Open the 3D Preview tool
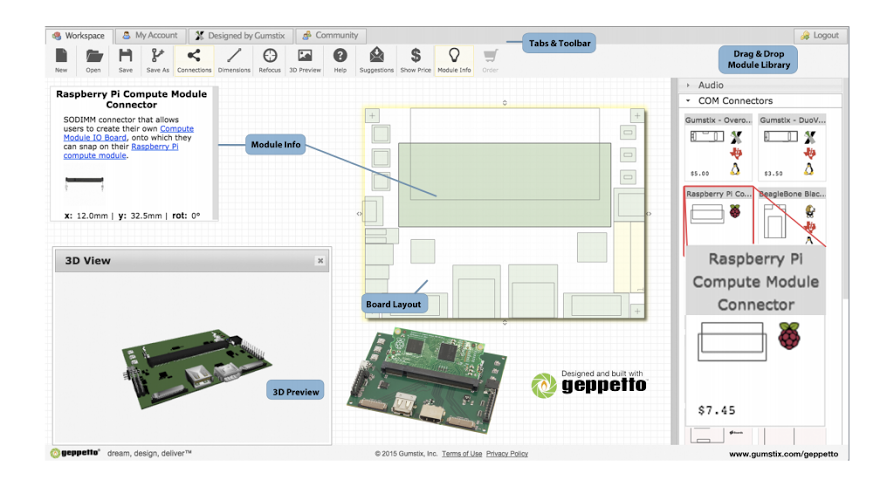The width and height of the screenshot is (894, 487). pyautogui.click(x=305, y=60)
